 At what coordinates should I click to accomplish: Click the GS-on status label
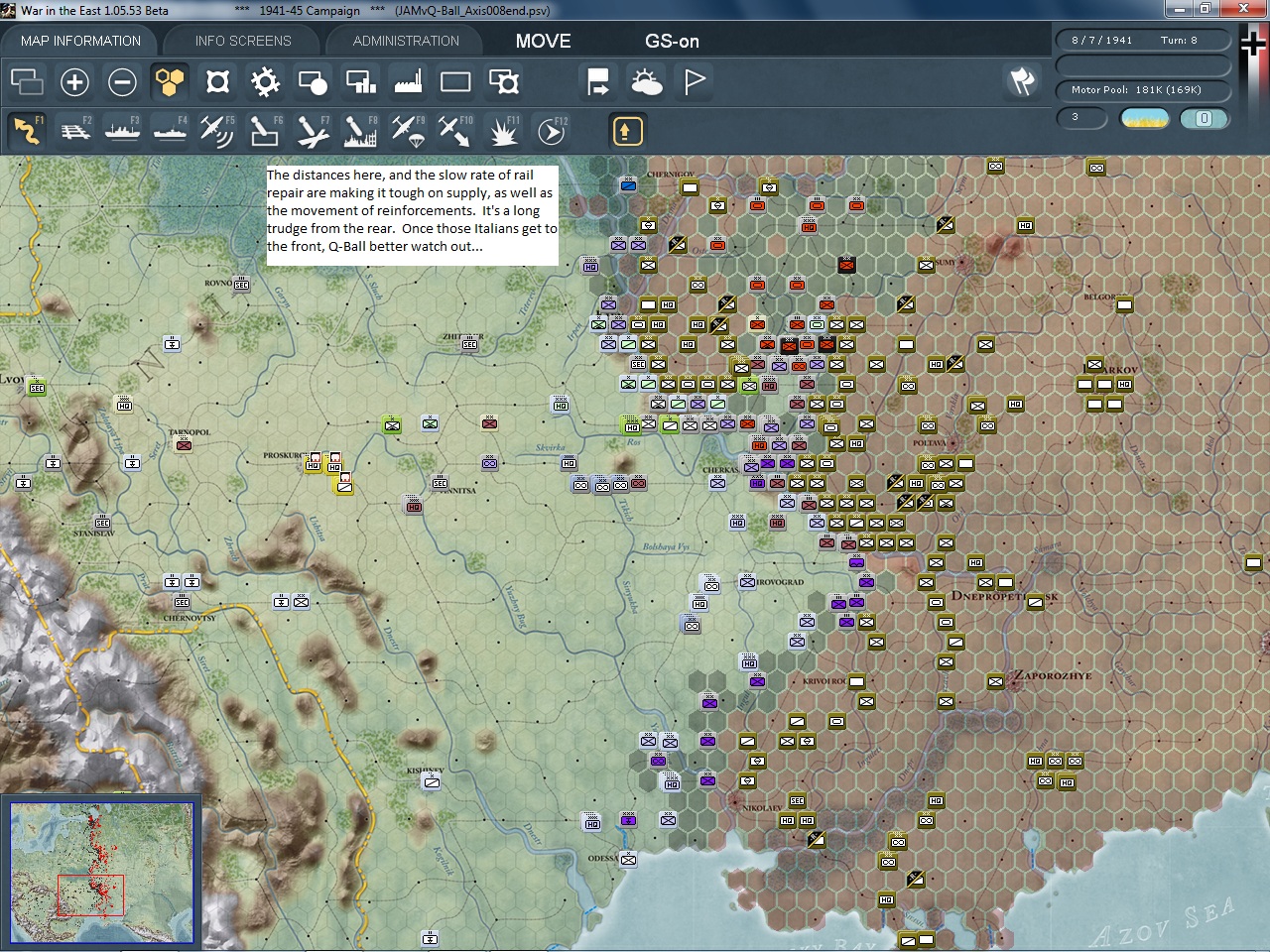click(672, 41)
